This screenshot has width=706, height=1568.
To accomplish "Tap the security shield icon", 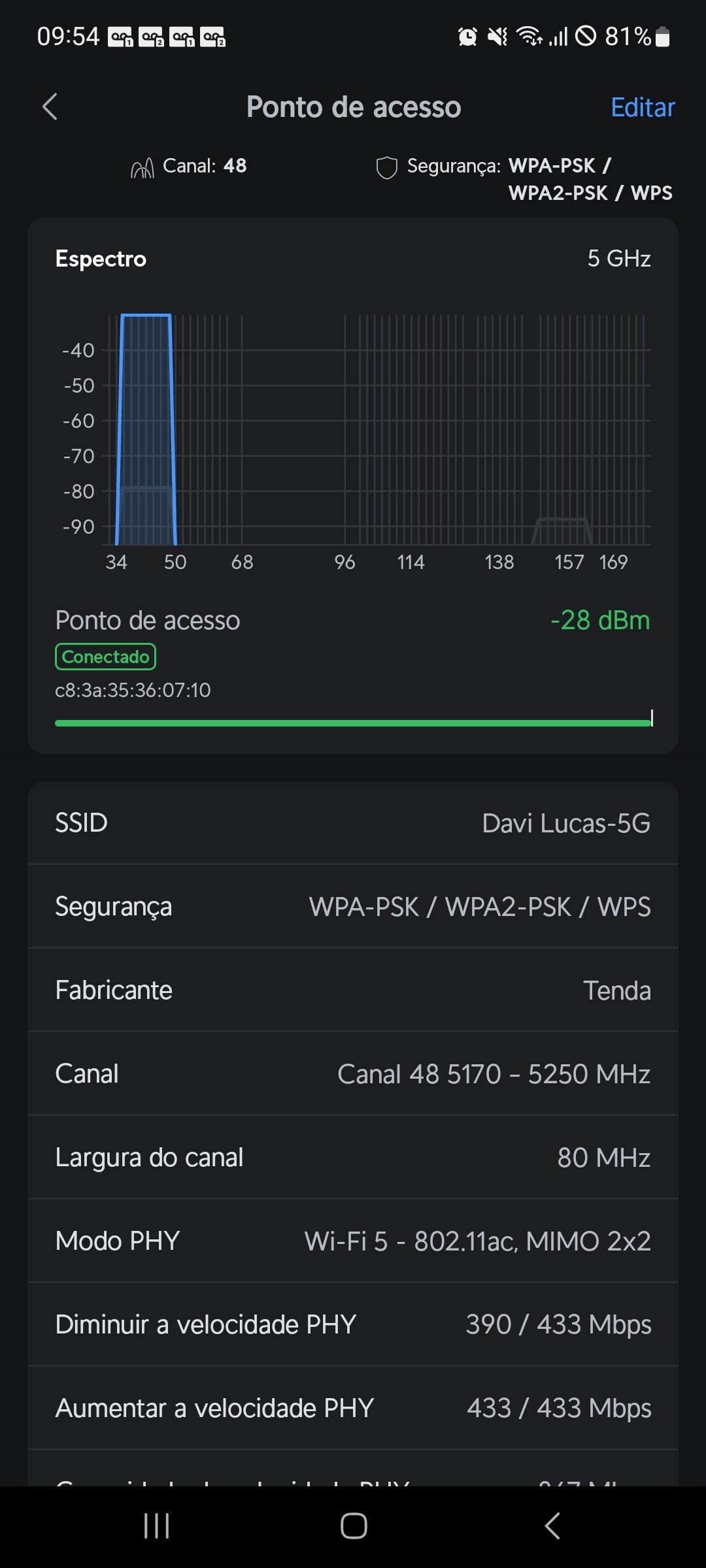I will [x=386, y=167].
